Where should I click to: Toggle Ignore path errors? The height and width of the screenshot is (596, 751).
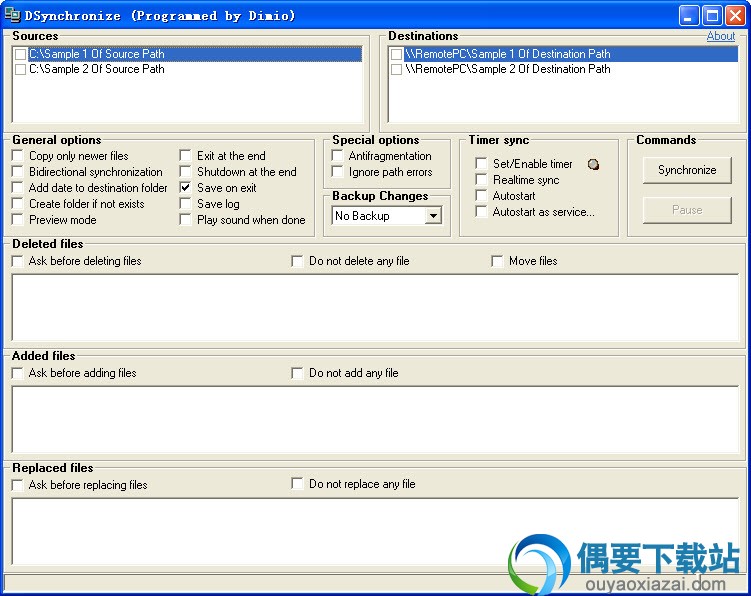pos(337,172)
